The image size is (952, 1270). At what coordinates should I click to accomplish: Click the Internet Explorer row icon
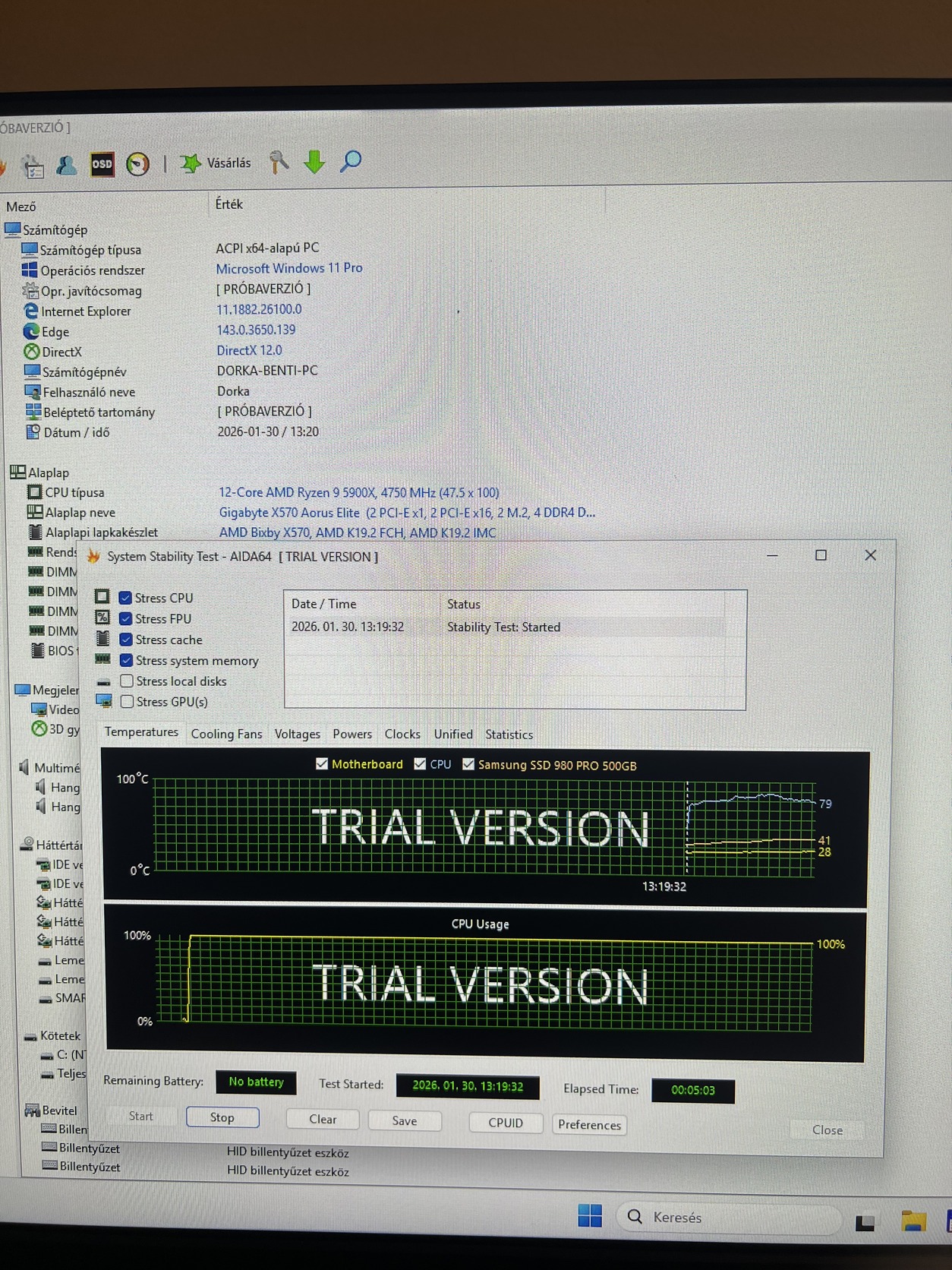click(31, 311)
